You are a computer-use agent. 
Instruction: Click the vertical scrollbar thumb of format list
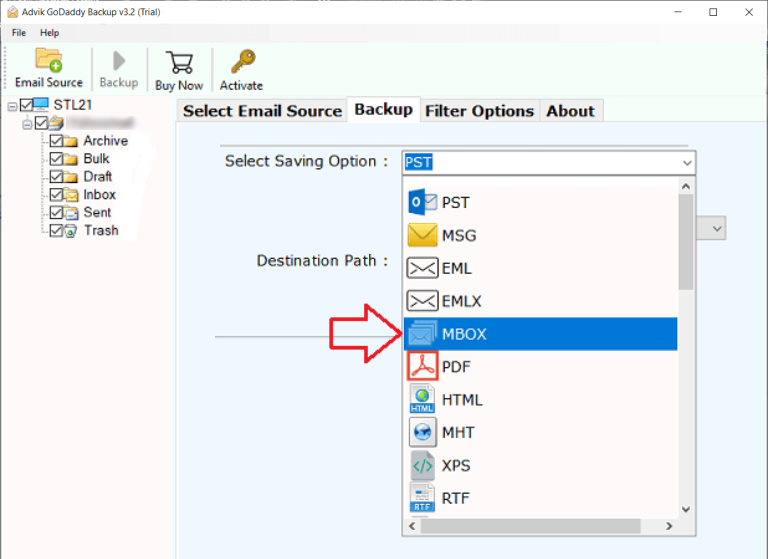(x=686, y=242)
